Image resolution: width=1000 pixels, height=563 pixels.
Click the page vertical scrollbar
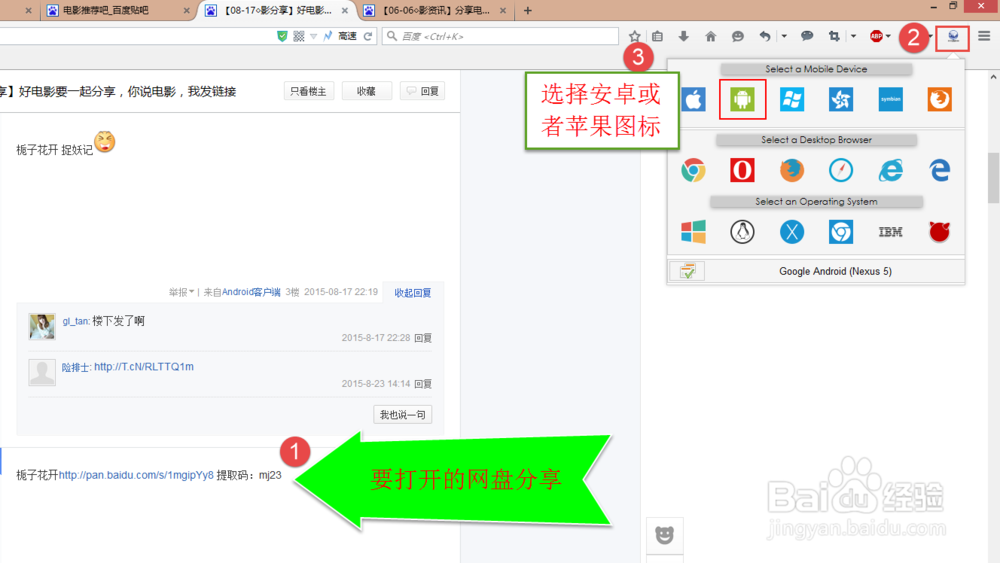click(994, 179)
